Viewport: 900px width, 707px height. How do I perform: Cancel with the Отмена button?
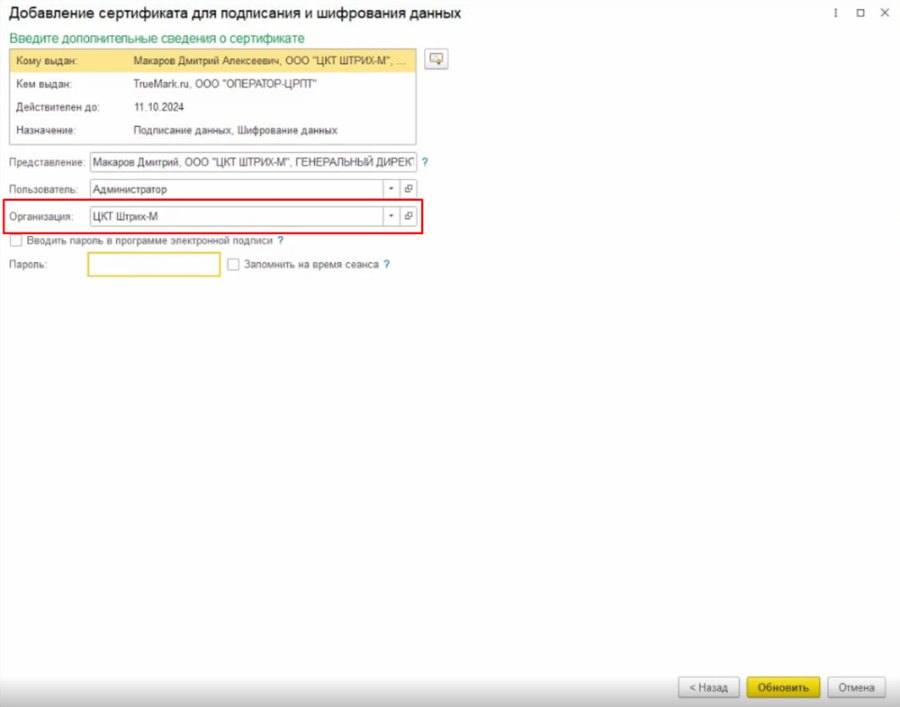856,687
